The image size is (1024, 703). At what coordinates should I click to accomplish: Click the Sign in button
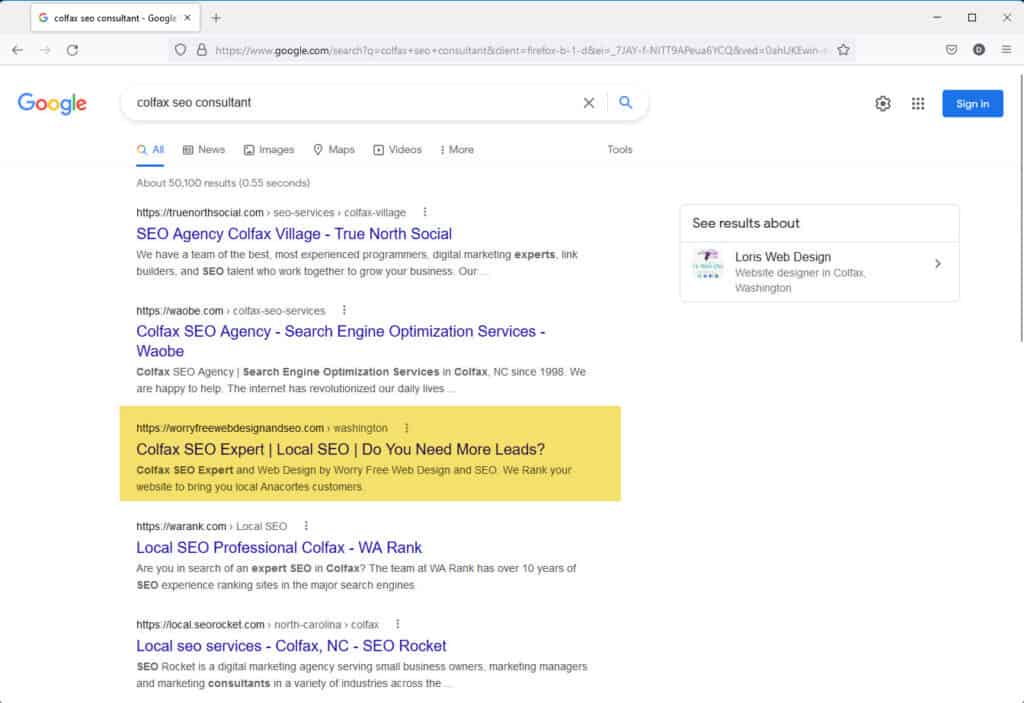(972, 103)
